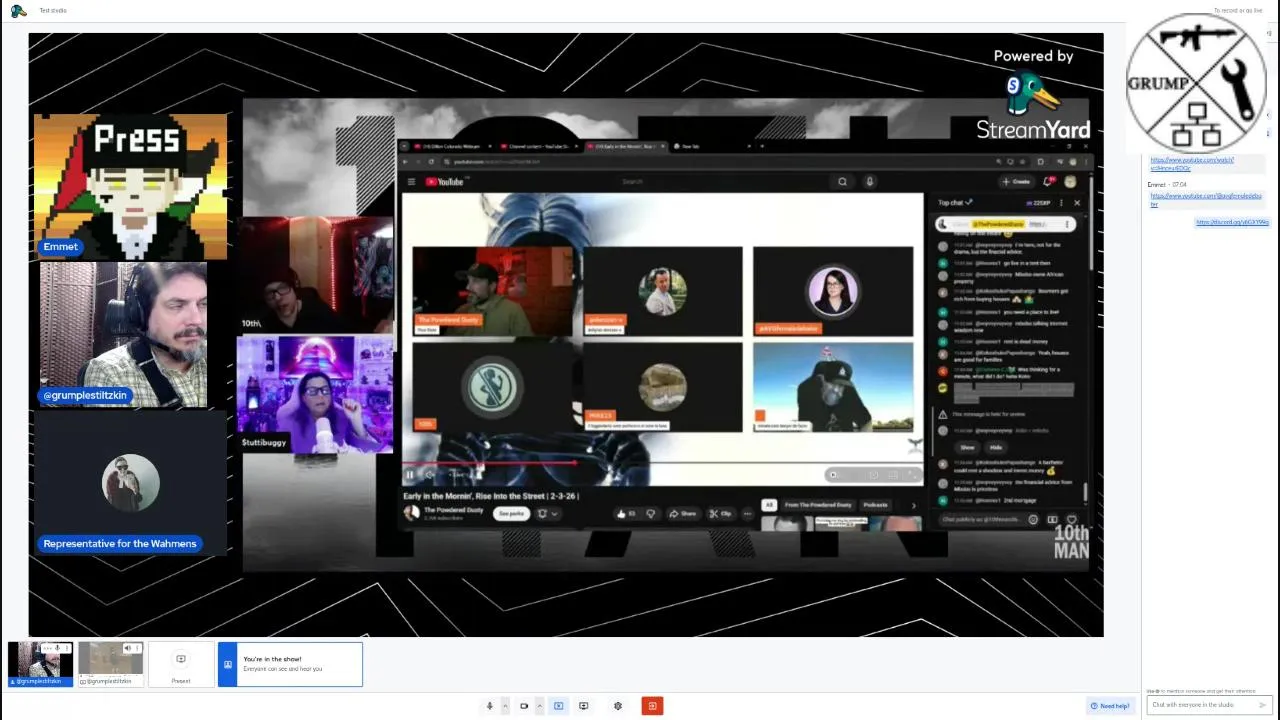Click the Present card
Viewport: 1280px width, 720px height.
(x=181, y=664)
